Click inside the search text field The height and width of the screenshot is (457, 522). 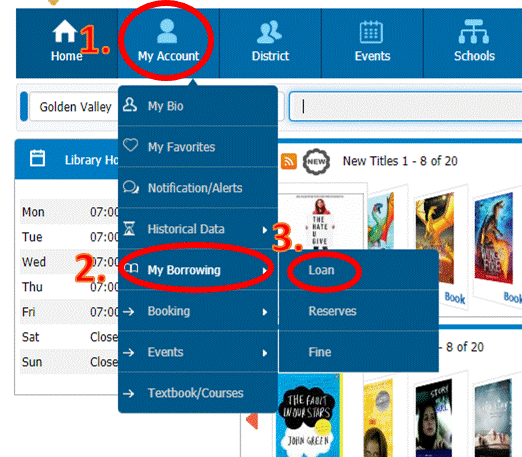[405, 107]
